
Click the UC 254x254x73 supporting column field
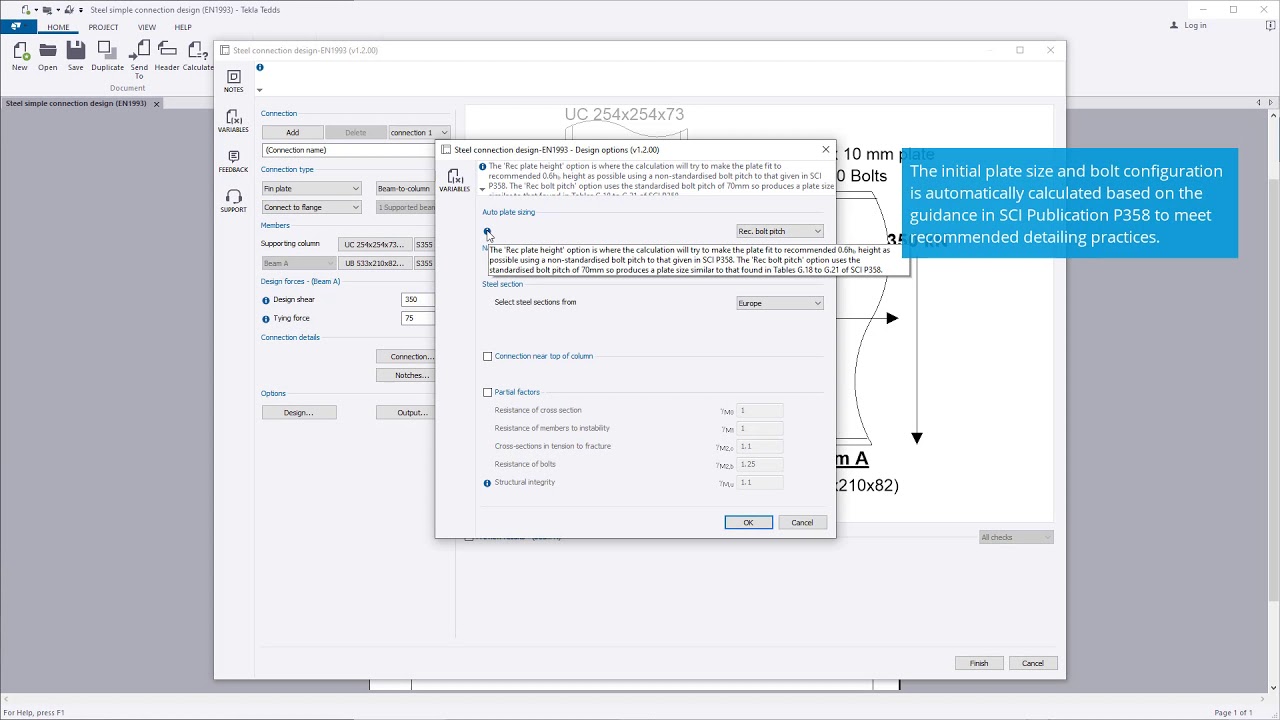tap(373, 245)
